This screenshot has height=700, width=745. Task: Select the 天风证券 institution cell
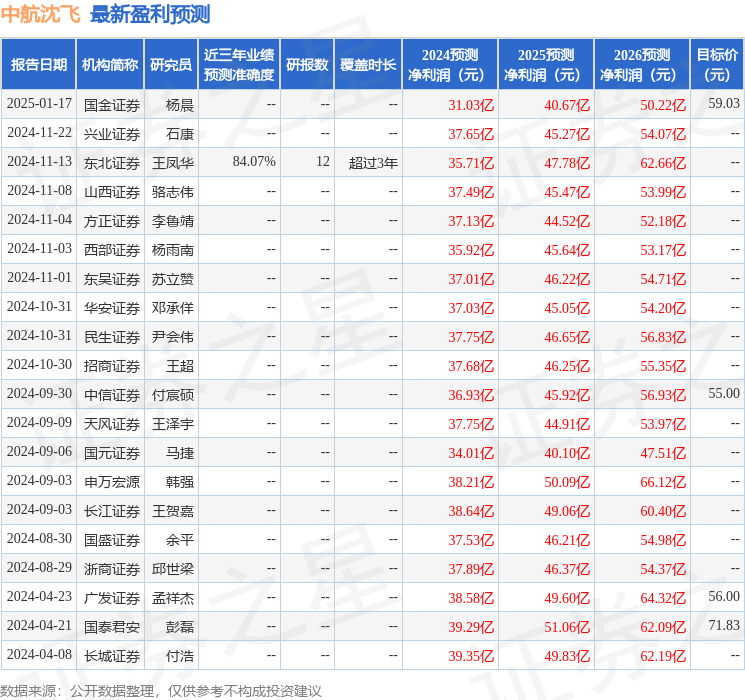(x=110, y=423)
